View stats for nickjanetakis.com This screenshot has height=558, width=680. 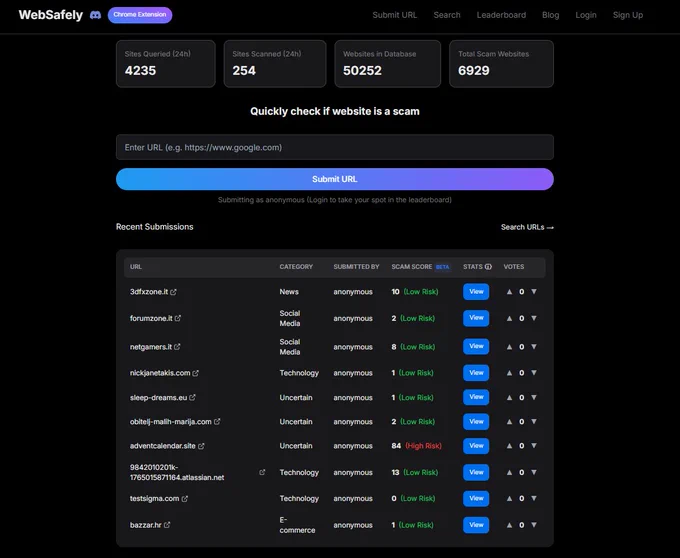coord(476,373)
